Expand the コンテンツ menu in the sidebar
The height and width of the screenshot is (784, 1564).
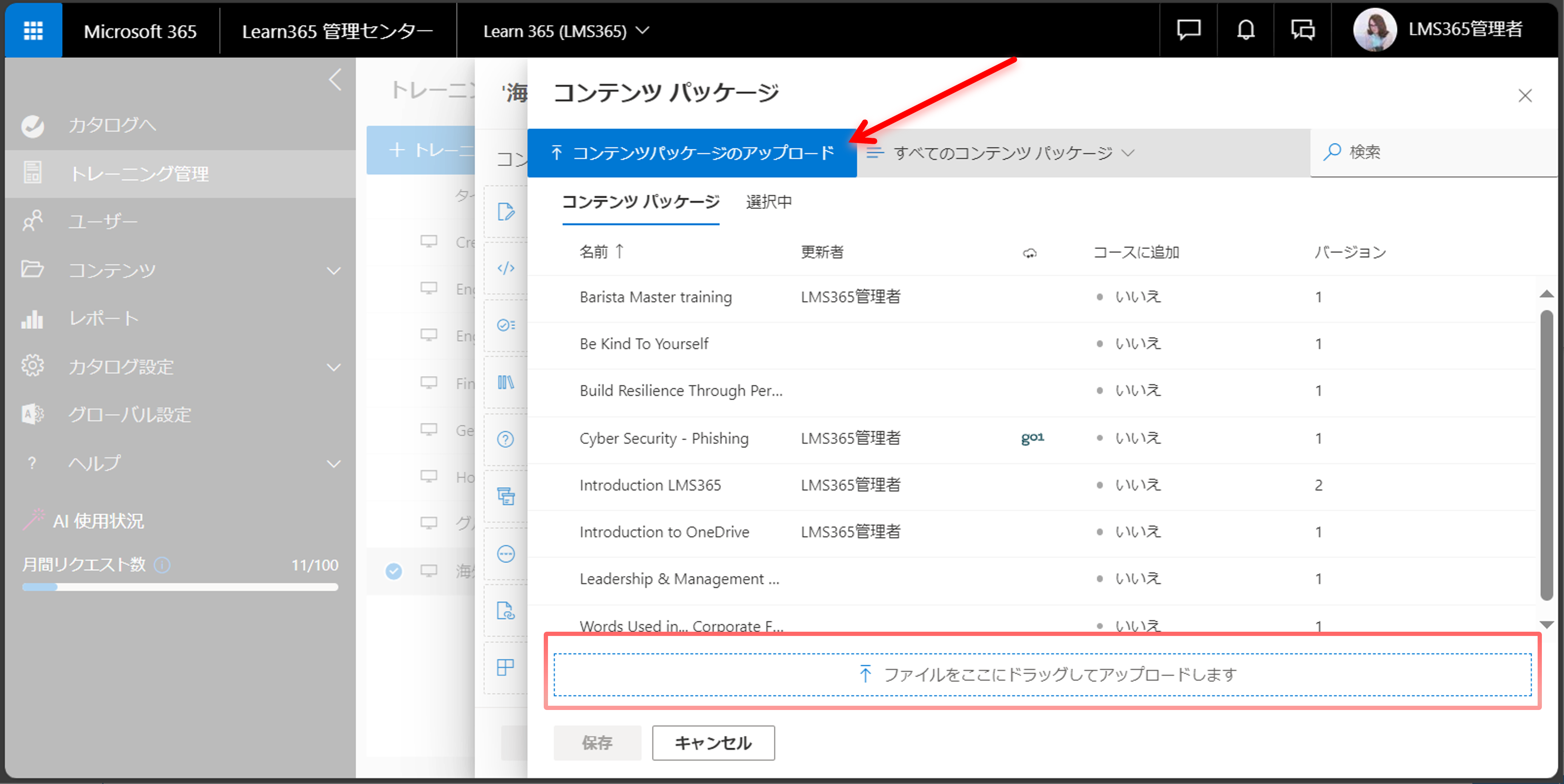[333, 271]
